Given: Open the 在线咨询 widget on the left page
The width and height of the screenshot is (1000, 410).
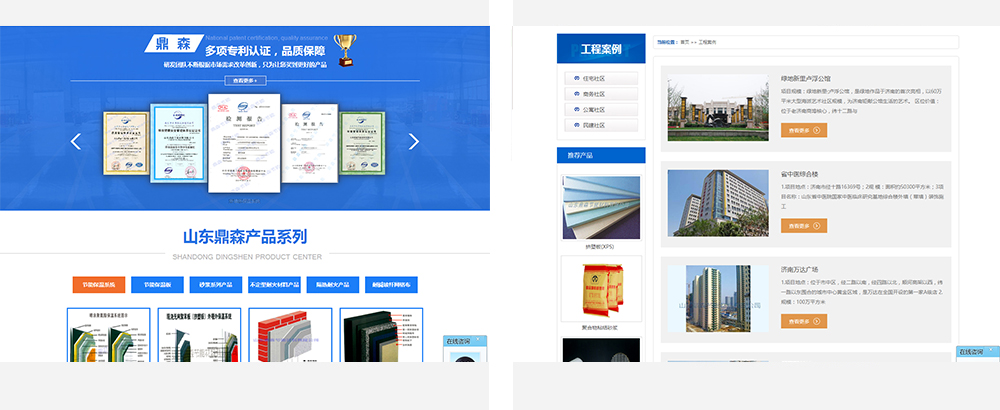Looking at the screenshot, I should 467,349.
